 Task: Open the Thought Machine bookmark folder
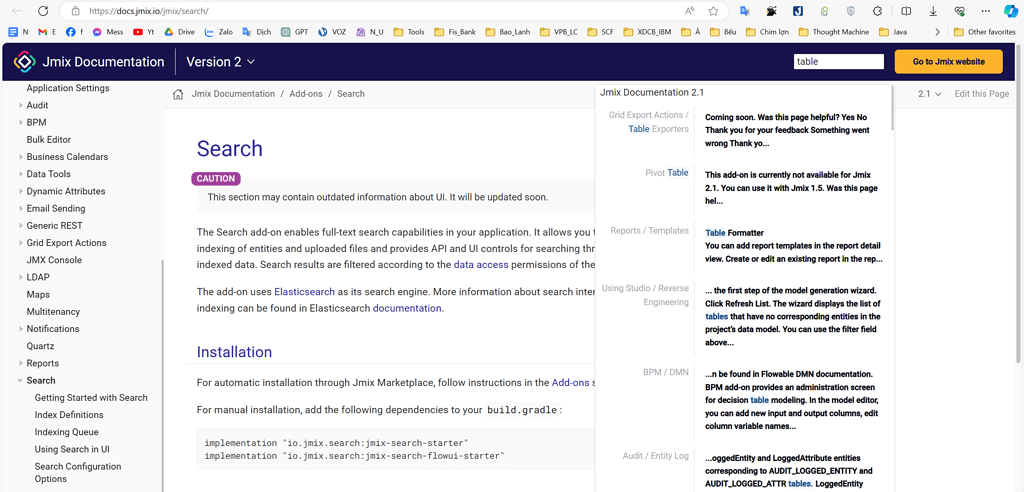(833, 31)
